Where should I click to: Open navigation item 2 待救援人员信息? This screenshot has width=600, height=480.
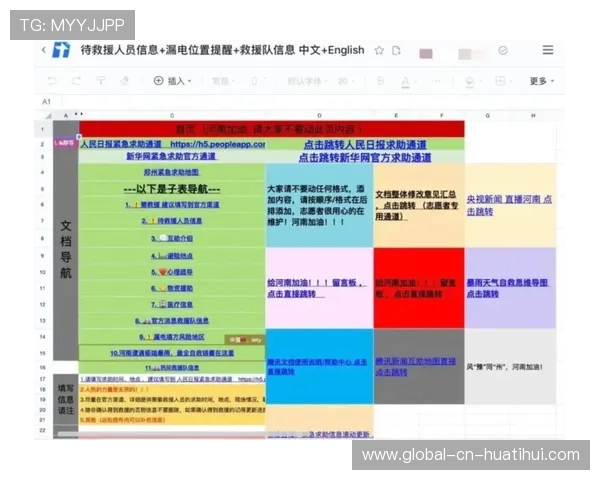171,221
